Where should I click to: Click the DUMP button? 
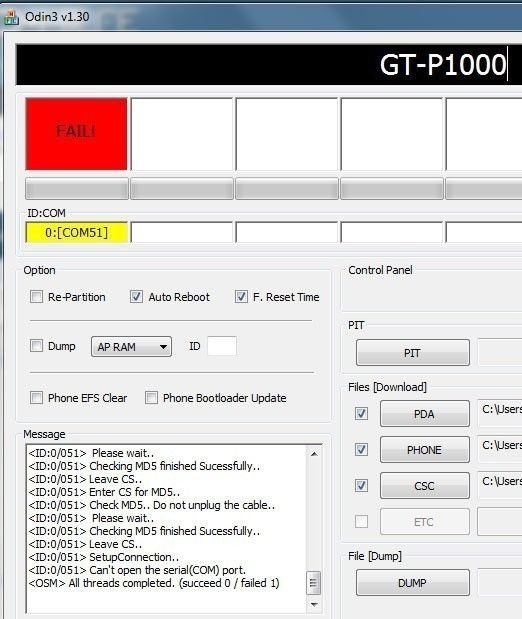pyautogui.click(x=413, y=583)
